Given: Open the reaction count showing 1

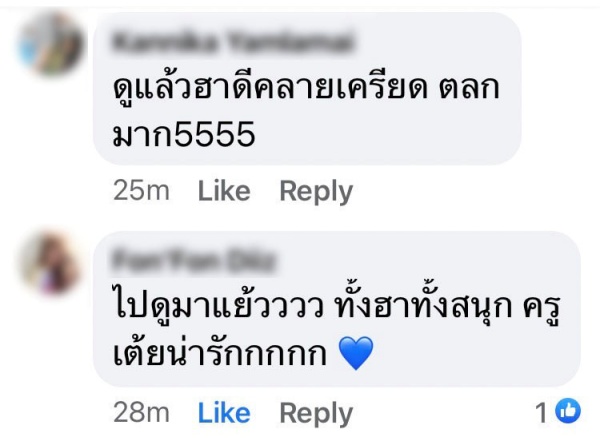Looking at the screenshot, I should click(558, 412).
